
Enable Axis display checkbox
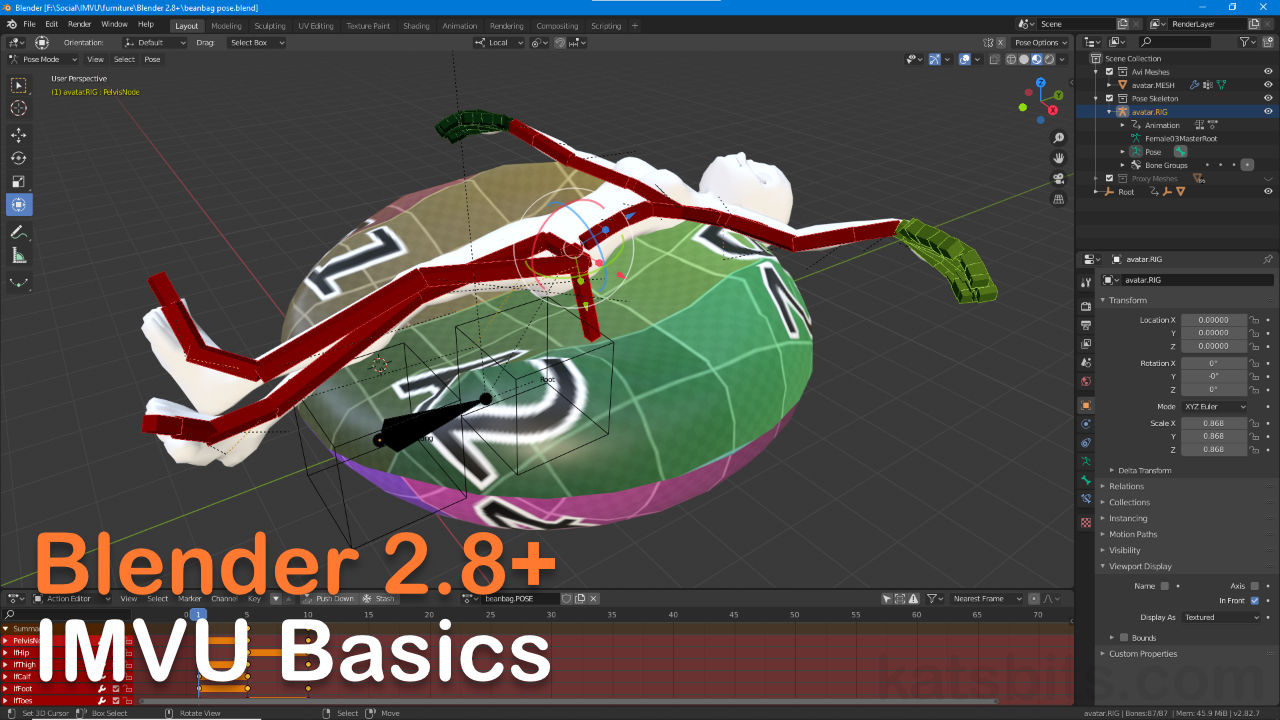pos(1254,586)
